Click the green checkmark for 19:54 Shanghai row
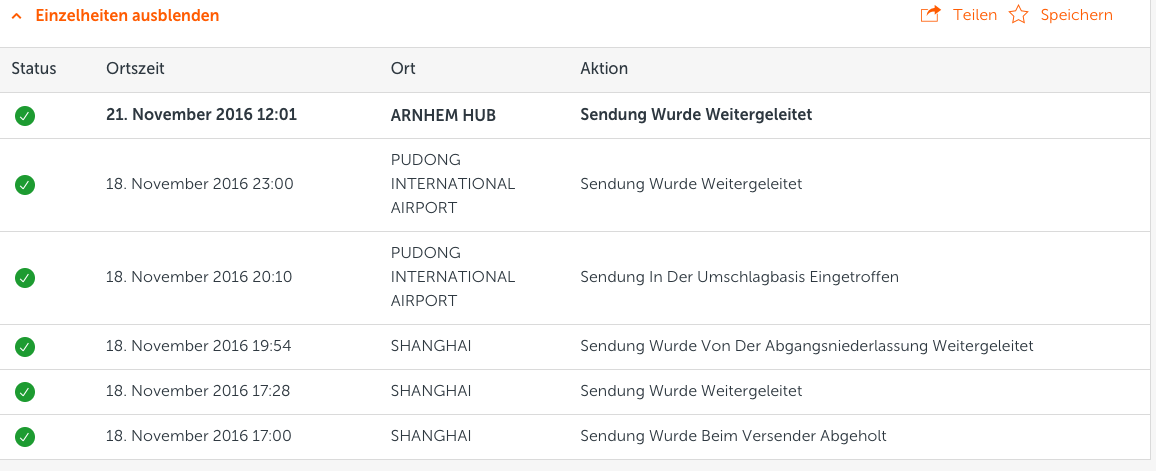Viewport: 1156px width, 471px height. [25, 346]
